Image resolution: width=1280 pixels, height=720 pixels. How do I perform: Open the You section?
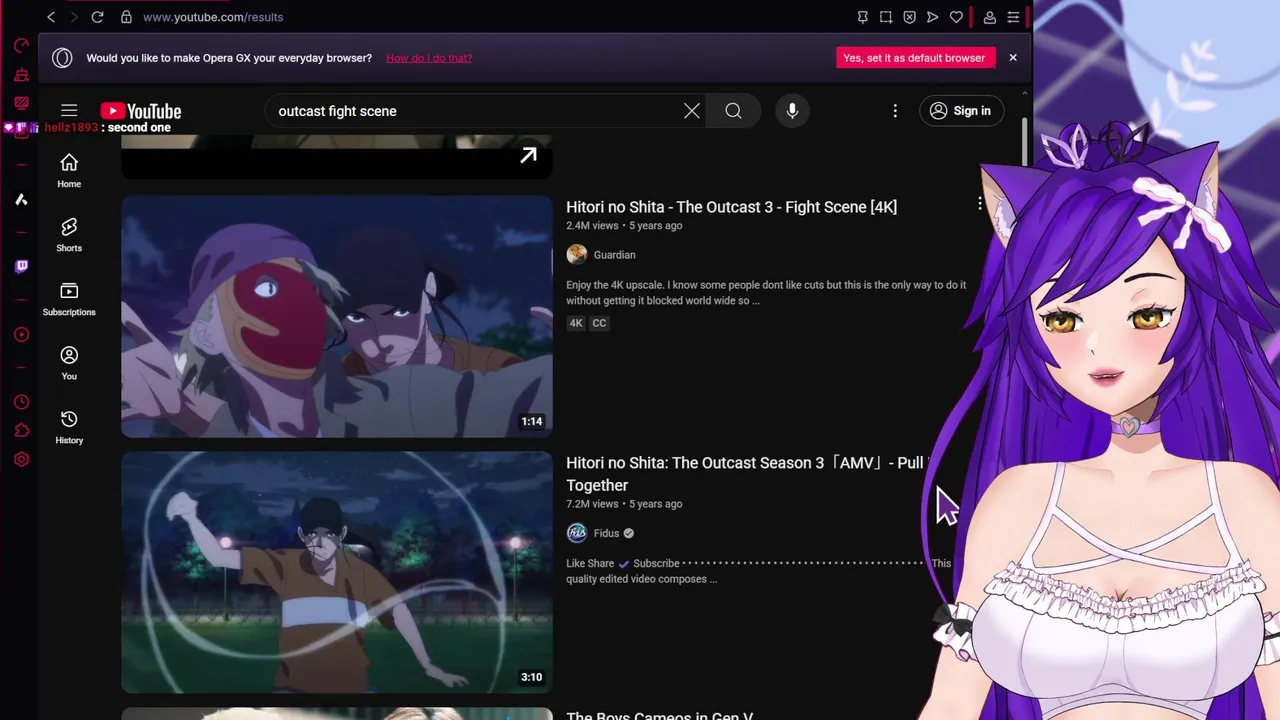coord(69,363)
